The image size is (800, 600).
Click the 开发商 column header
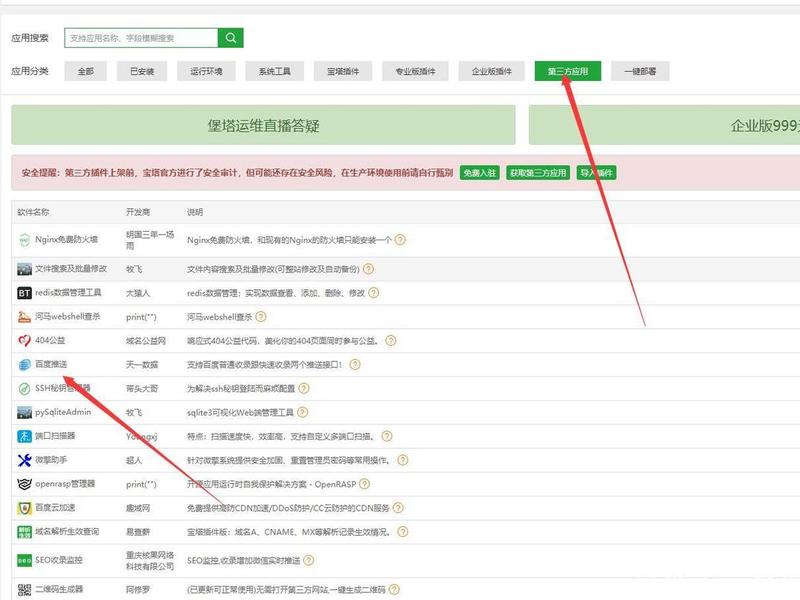point(138,212)
